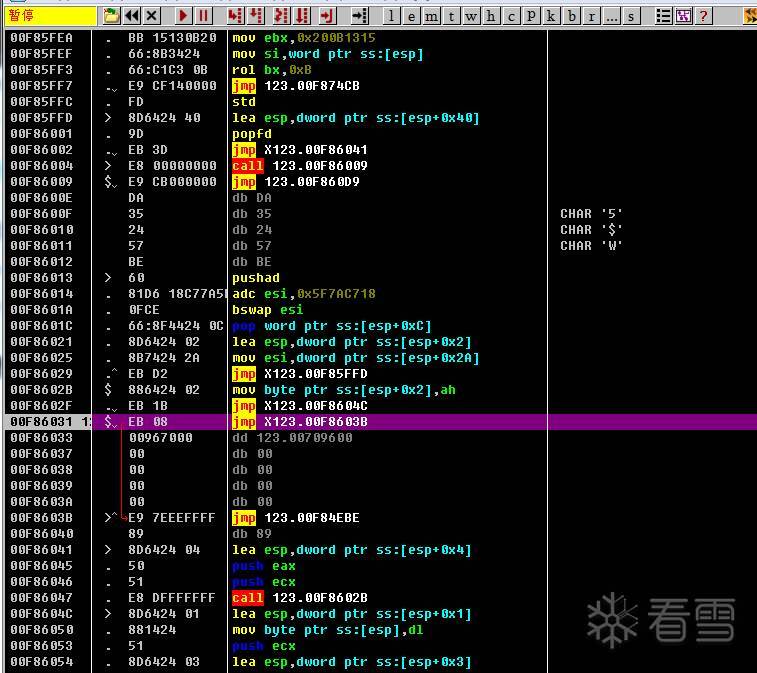Click 'jmp 123.00F860D9' instruction
This screenshot has width=757, height=673.
295,182
